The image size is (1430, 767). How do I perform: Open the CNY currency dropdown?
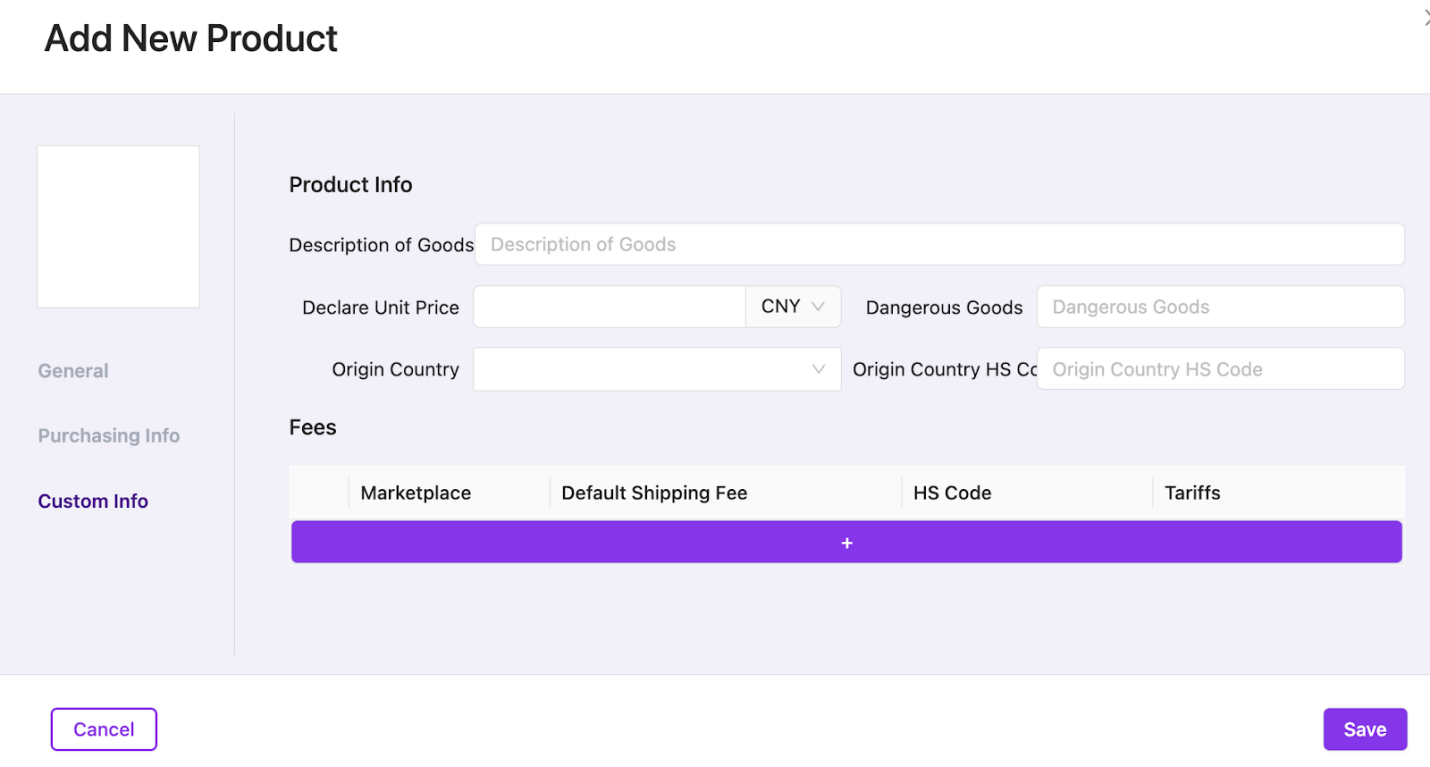(793, 307)
